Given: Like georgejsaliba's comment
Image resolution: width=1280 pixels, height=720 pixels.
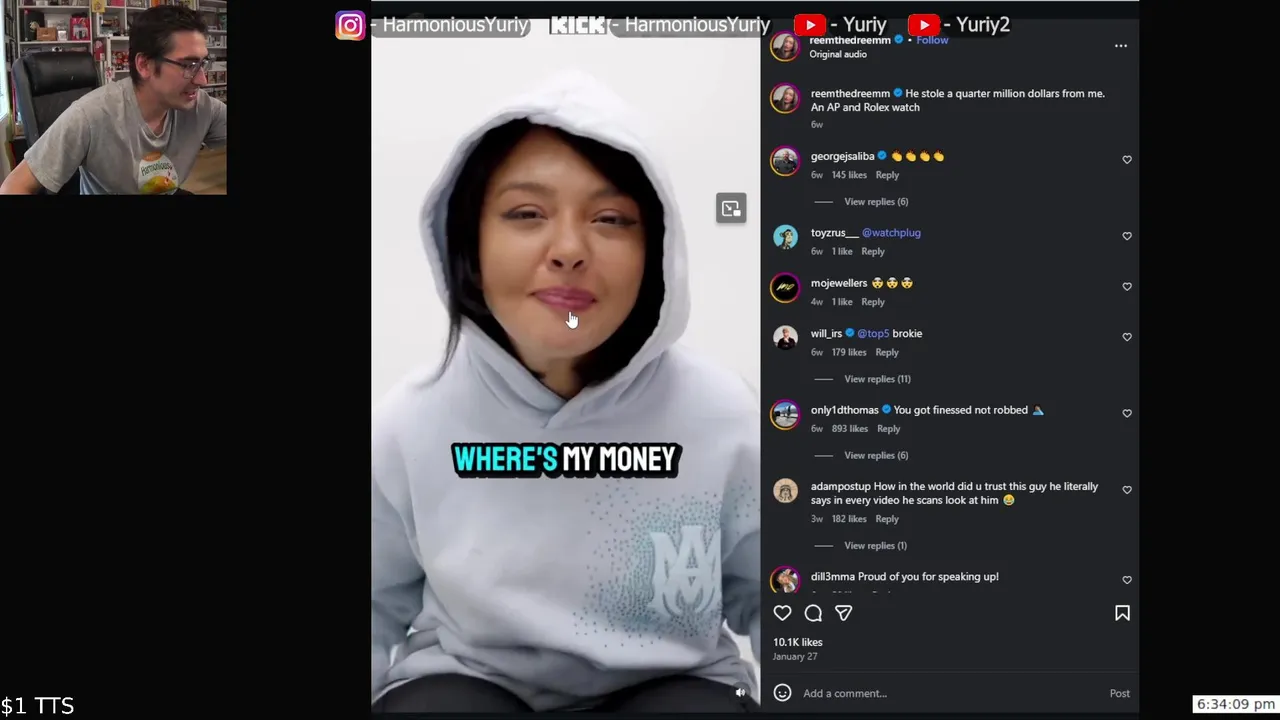Looking at the screenshot, I should click(x=1127, y=160).
